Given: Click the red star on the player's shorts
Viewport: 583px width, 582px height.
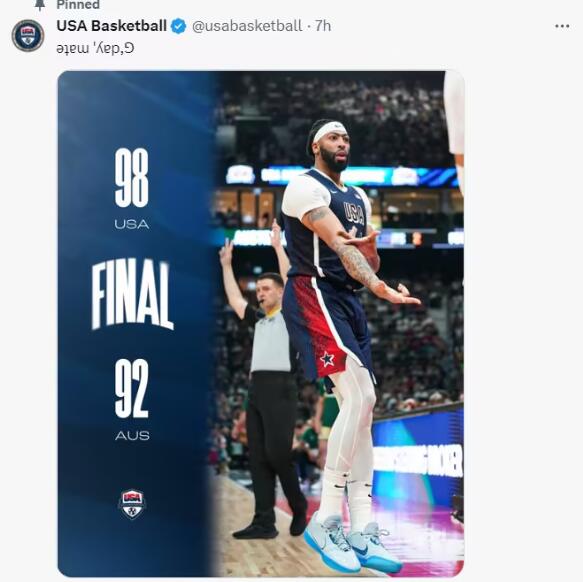Looking at the screenshot, I should 327,359.
